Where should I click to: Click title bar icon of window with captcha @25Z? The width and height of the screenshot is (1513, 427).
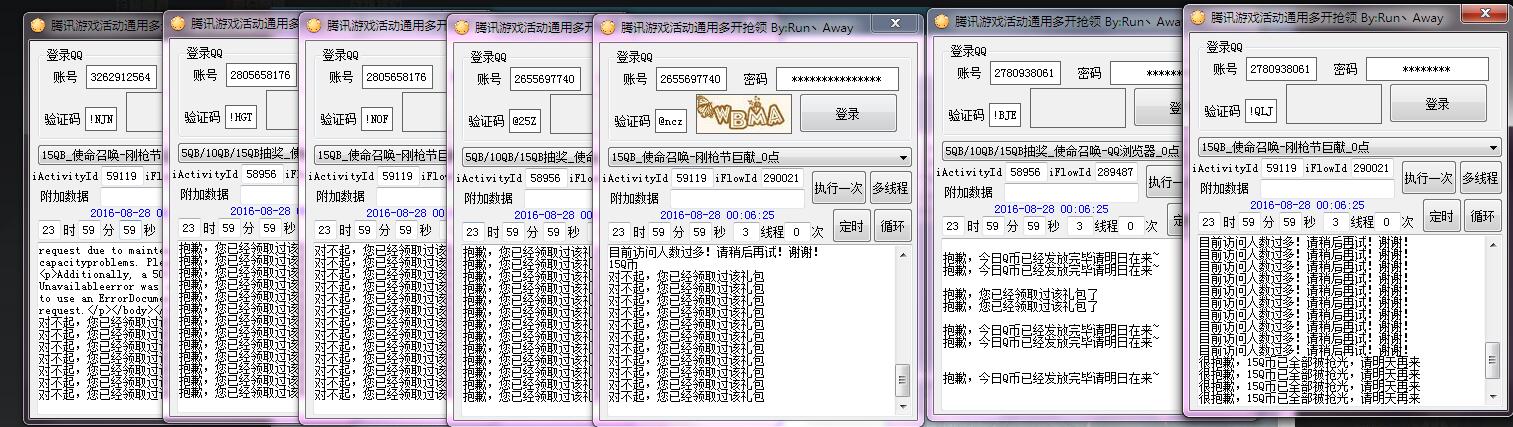(x=463, y=27)
